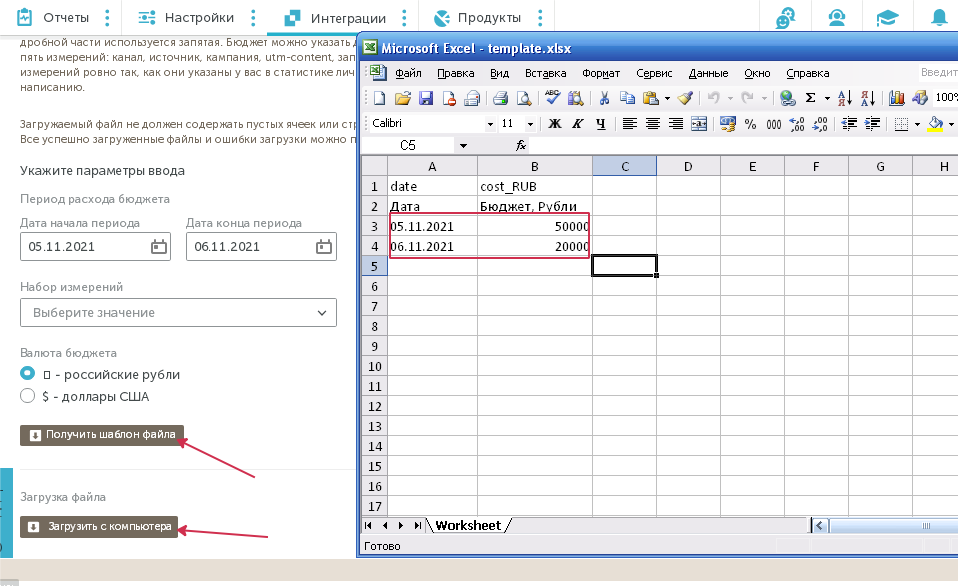Click the Save icon in Excel toolbar
Viewport: 958px width, 586px height.
coord(425,98)
